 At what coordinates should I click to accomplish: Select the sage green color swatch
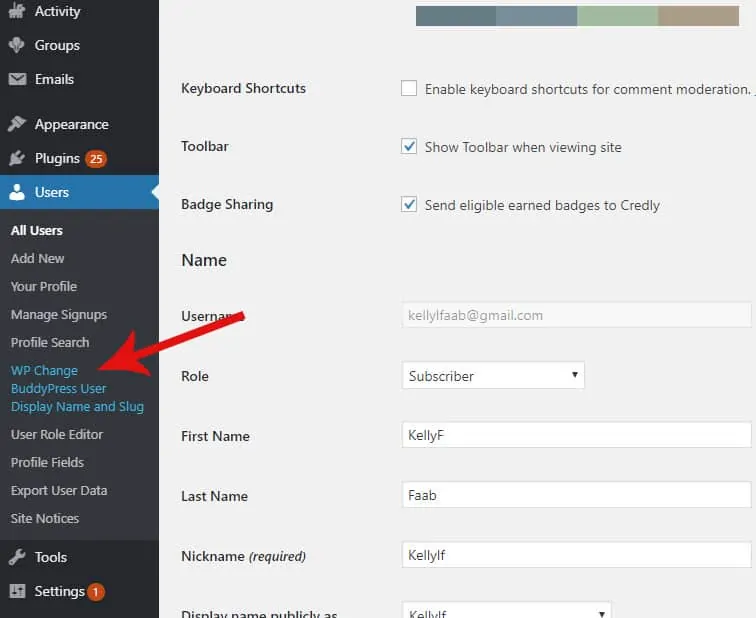(x=618, y=16)
